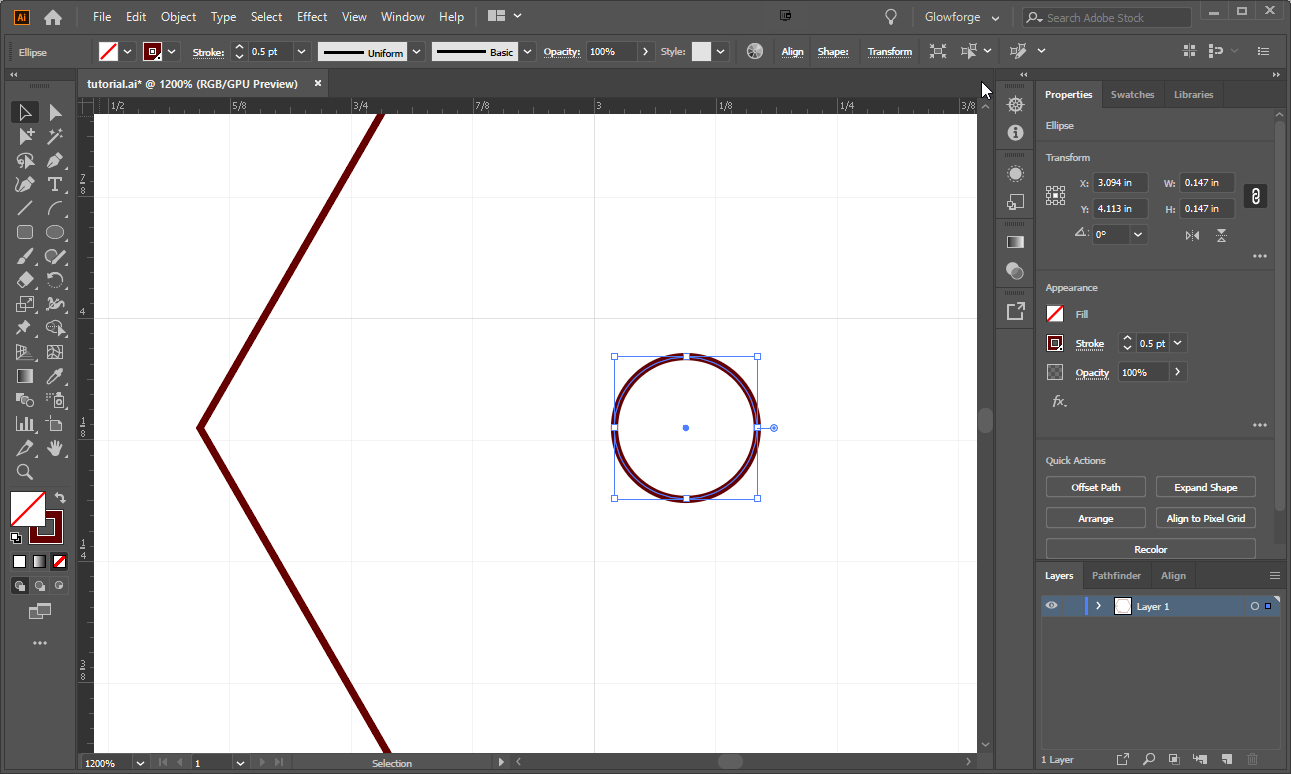
Task: Click the Offset Path button
Action: point(1096,488)
